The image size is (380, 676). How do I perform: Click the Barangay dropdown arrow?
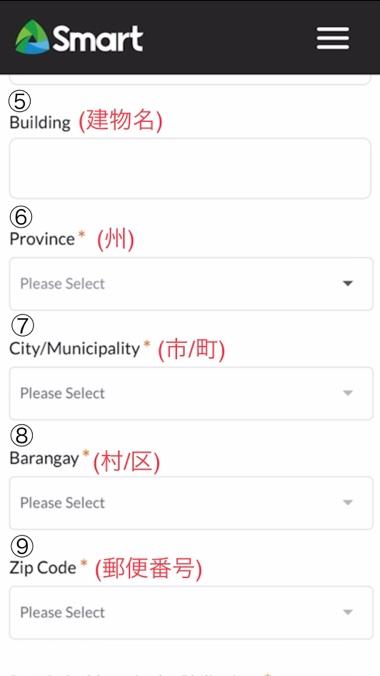click(348, 503)
